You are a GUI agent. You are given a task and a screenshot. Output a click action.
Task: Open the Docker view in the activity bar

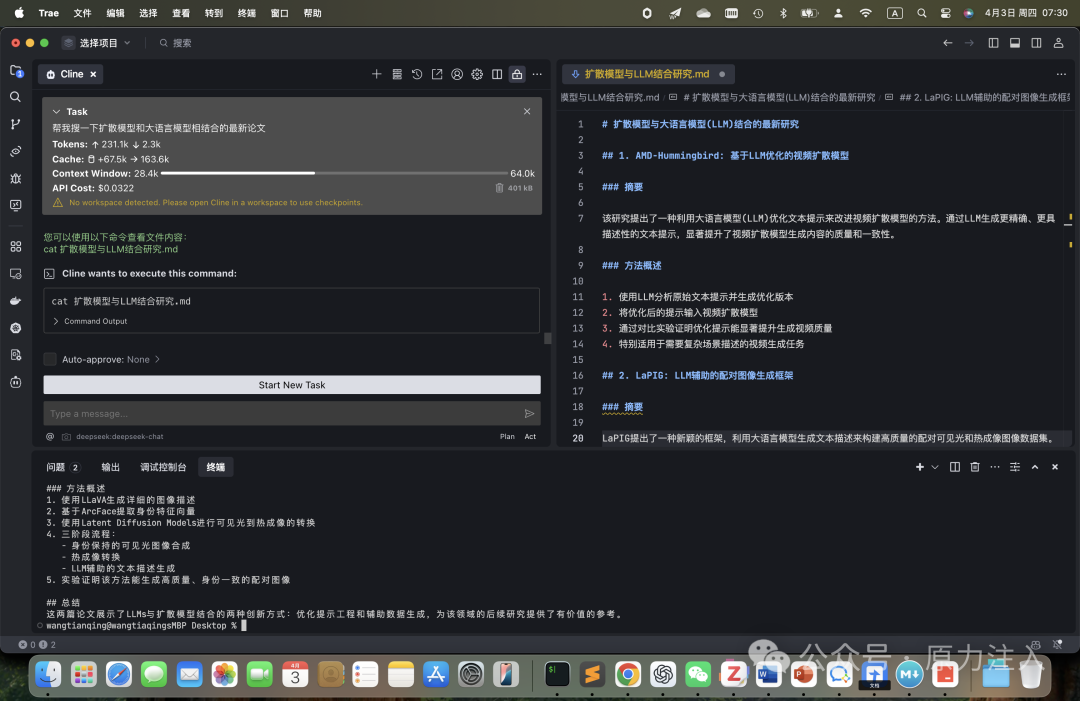click(15, 301)
